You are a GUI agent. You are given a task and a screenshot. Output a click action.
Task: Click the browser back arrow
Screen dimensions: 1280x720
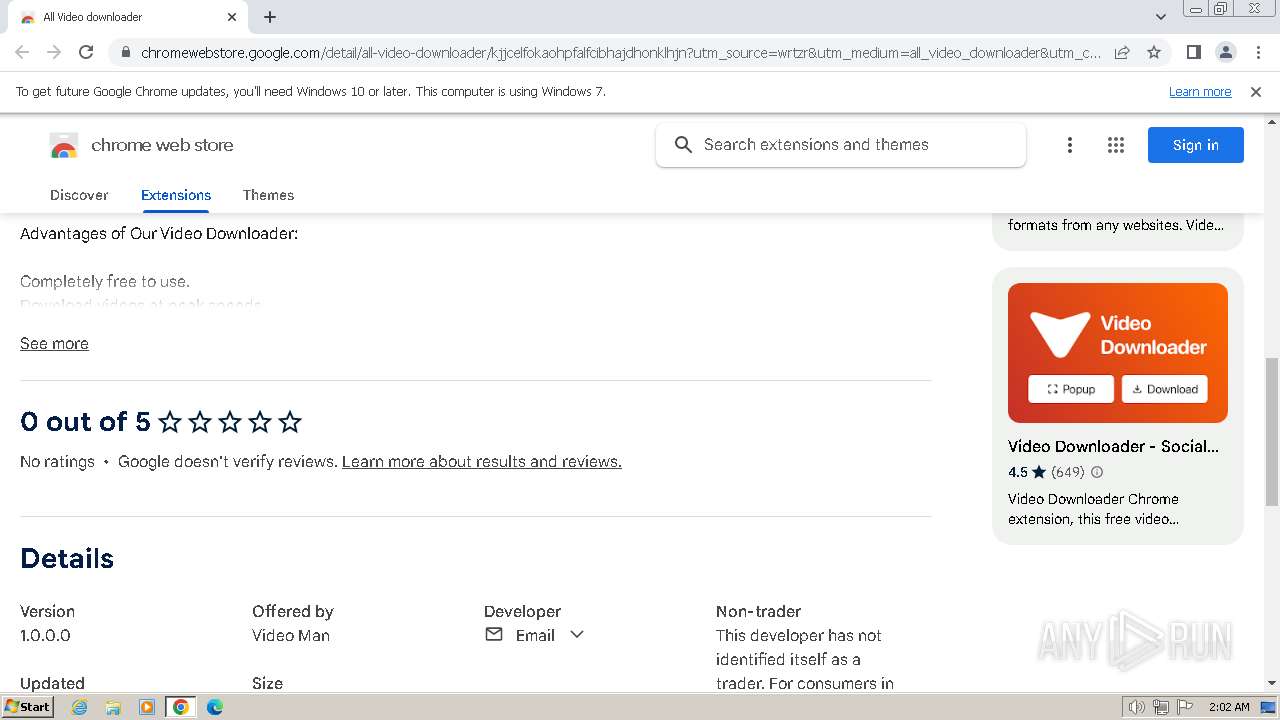22,52
